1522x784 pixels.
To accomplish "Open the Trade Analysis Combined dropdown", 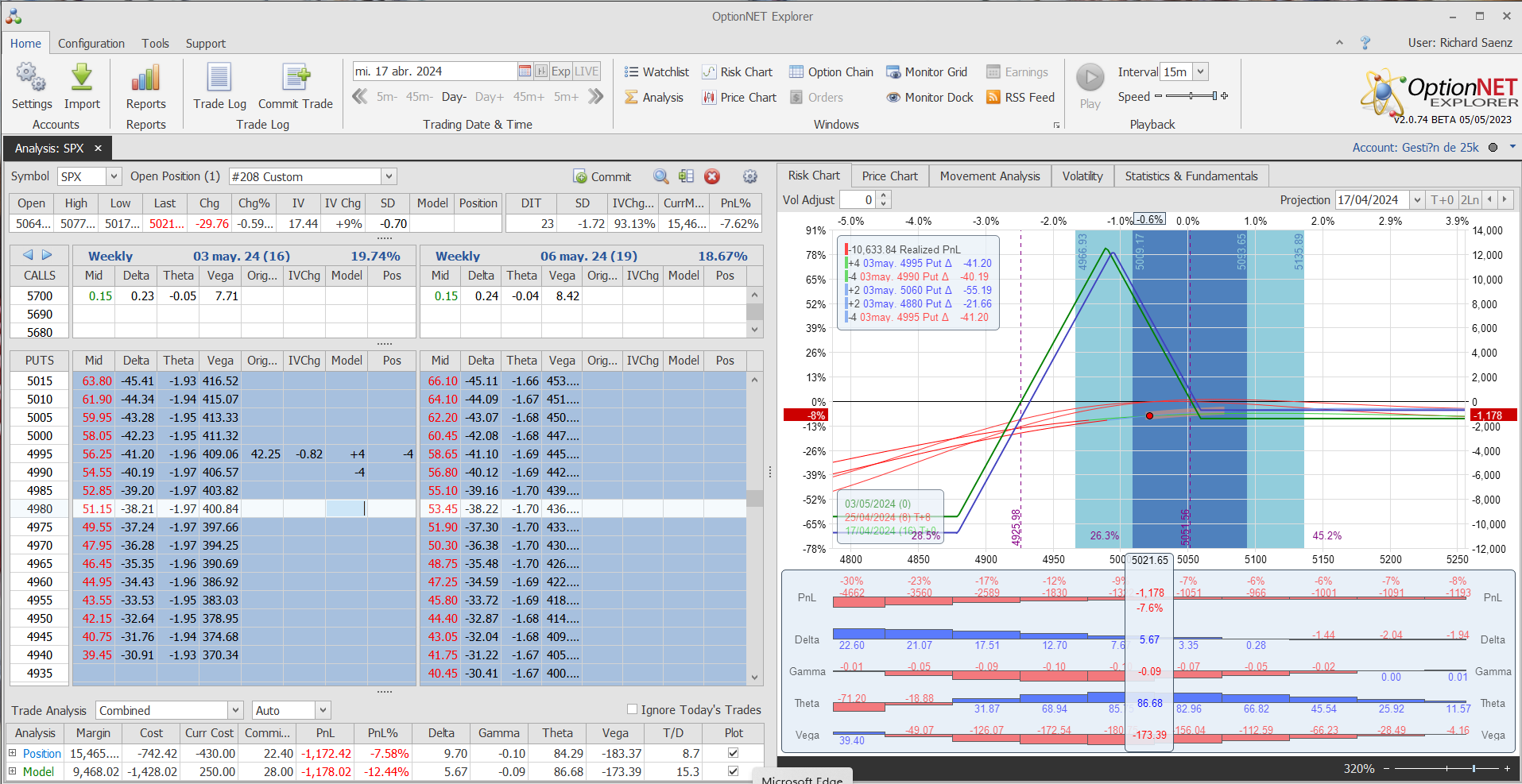I will [235, 710].
